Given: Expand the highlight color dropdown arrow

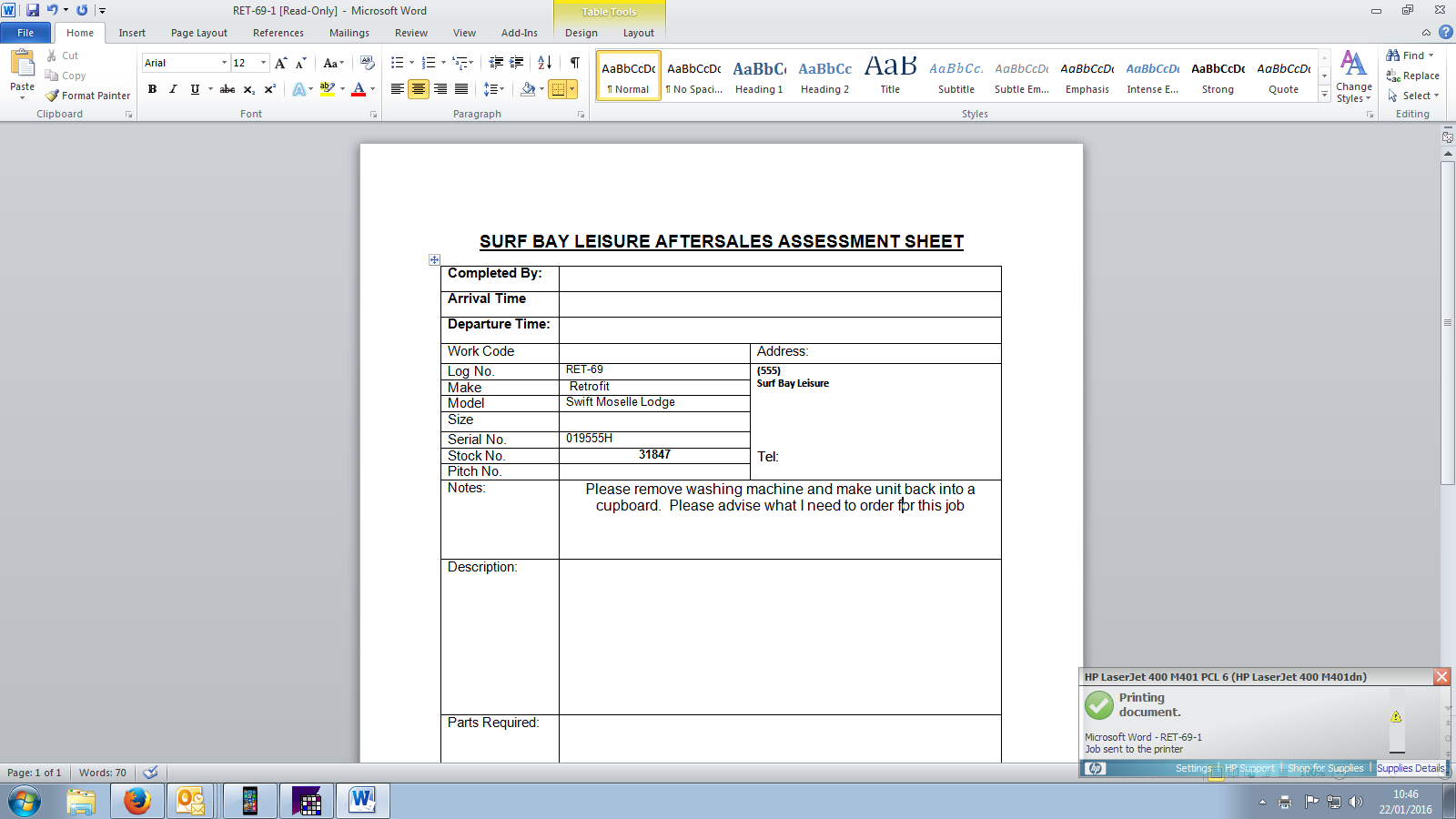Looking at the screenshot, I should click(342, 89).
